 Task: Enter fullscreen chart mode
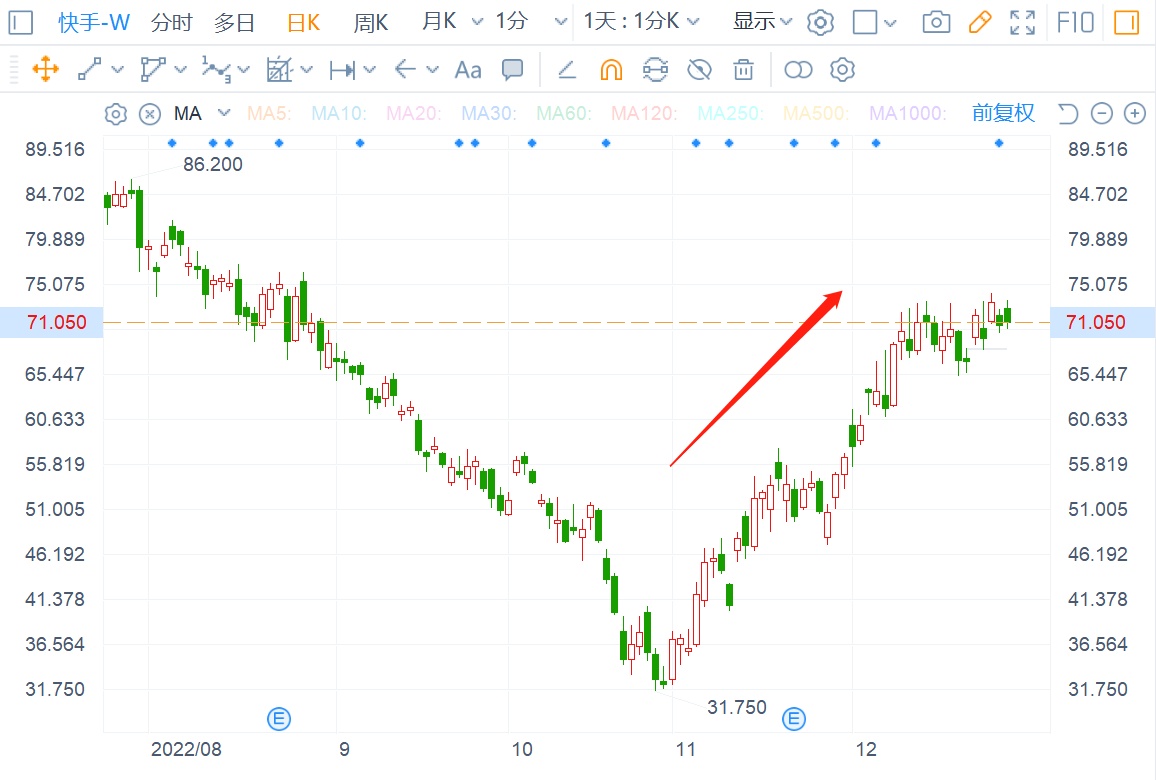(1022, 22)
